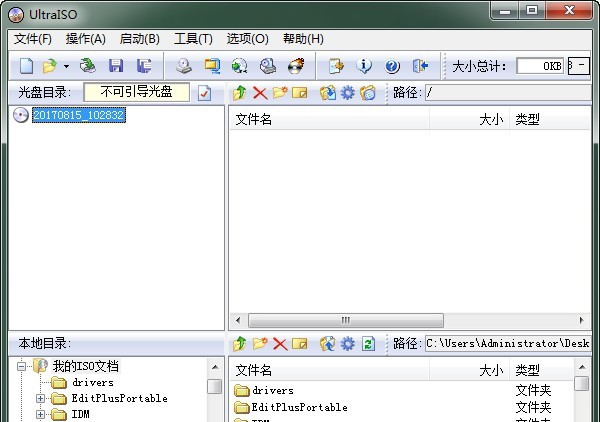This screenshot has width=600, height=422.
Task: Click local tree scrollbar up arrow
Action: pyautogui.click(x=215, y=367)
